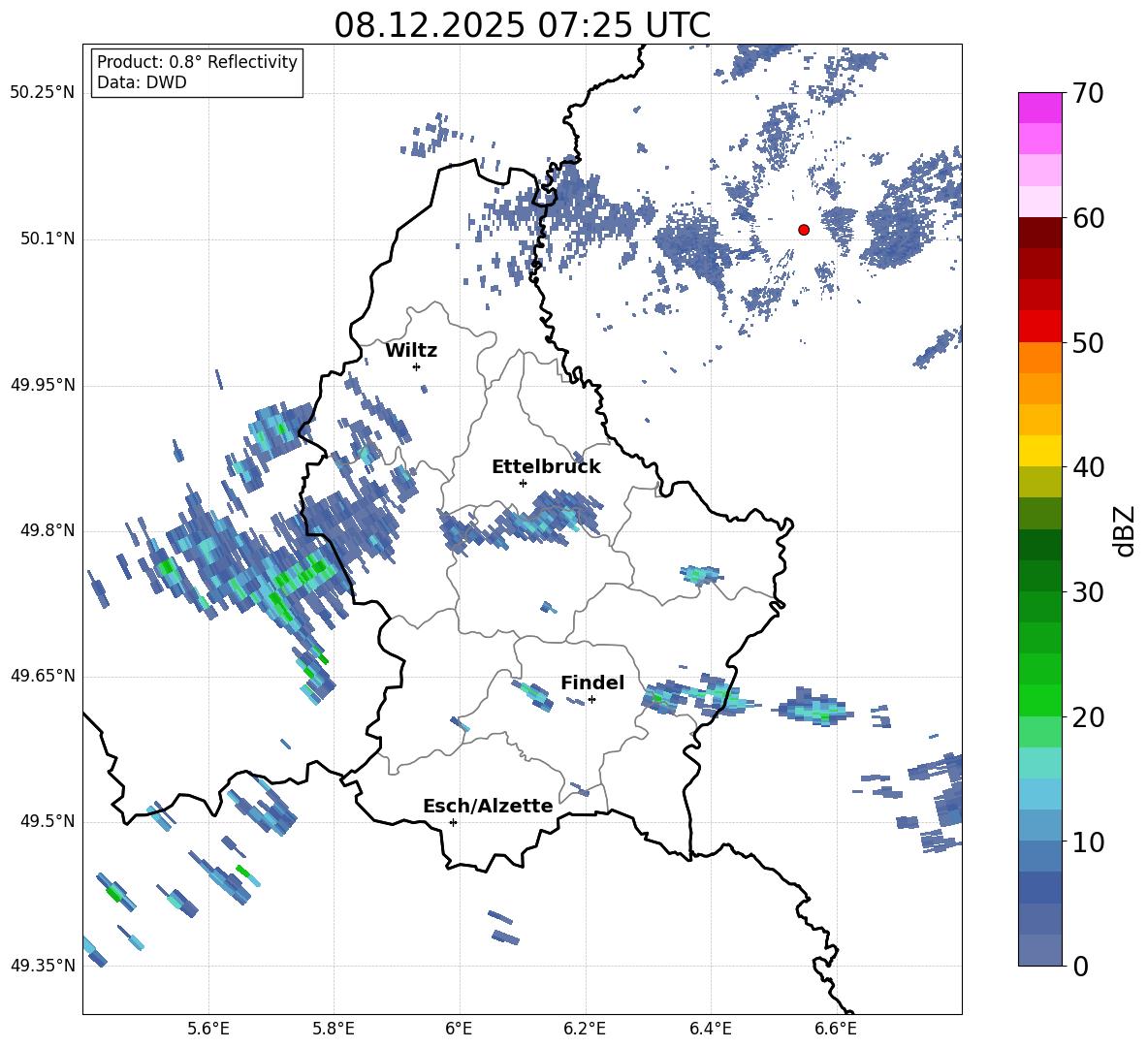Click the 49.35°N latitude label
Viewport: 1148px width, 1048px height.
[x=43, y=966]
